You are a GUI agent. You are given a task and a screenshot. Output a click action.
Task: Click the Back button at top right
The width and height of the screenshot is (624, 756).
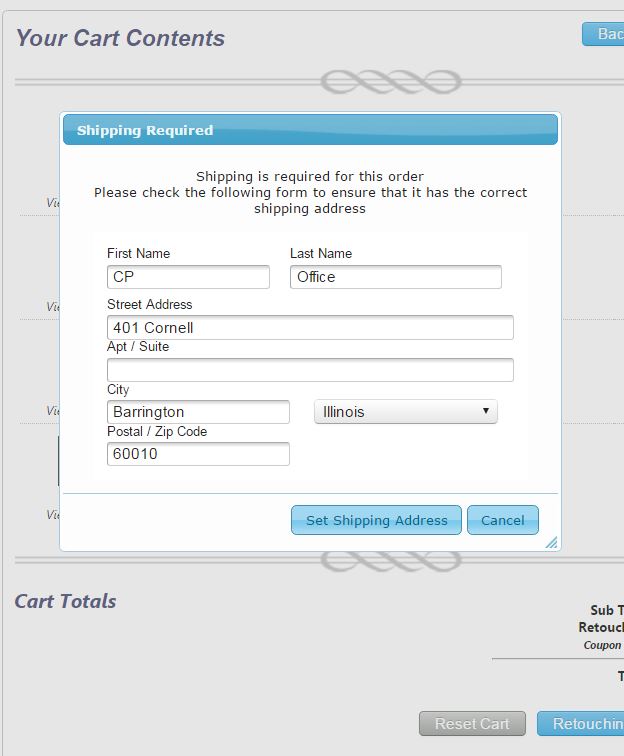tap(604, 34)
